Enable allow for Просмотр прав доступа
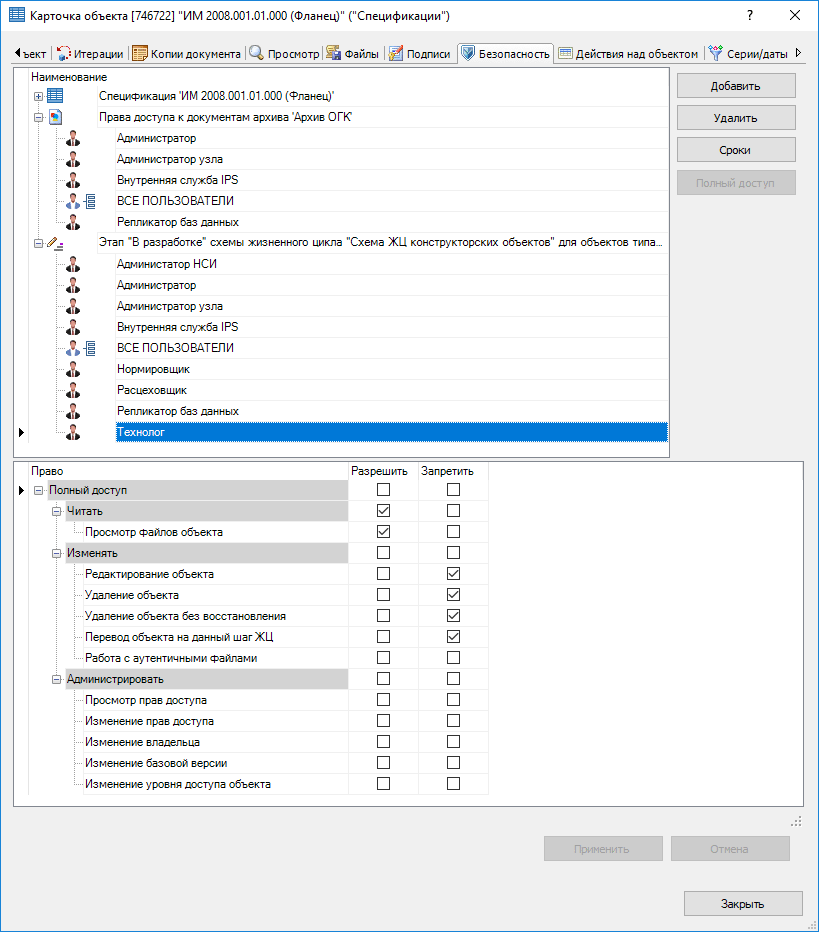 pyautogui.click(x=383, y=700)
